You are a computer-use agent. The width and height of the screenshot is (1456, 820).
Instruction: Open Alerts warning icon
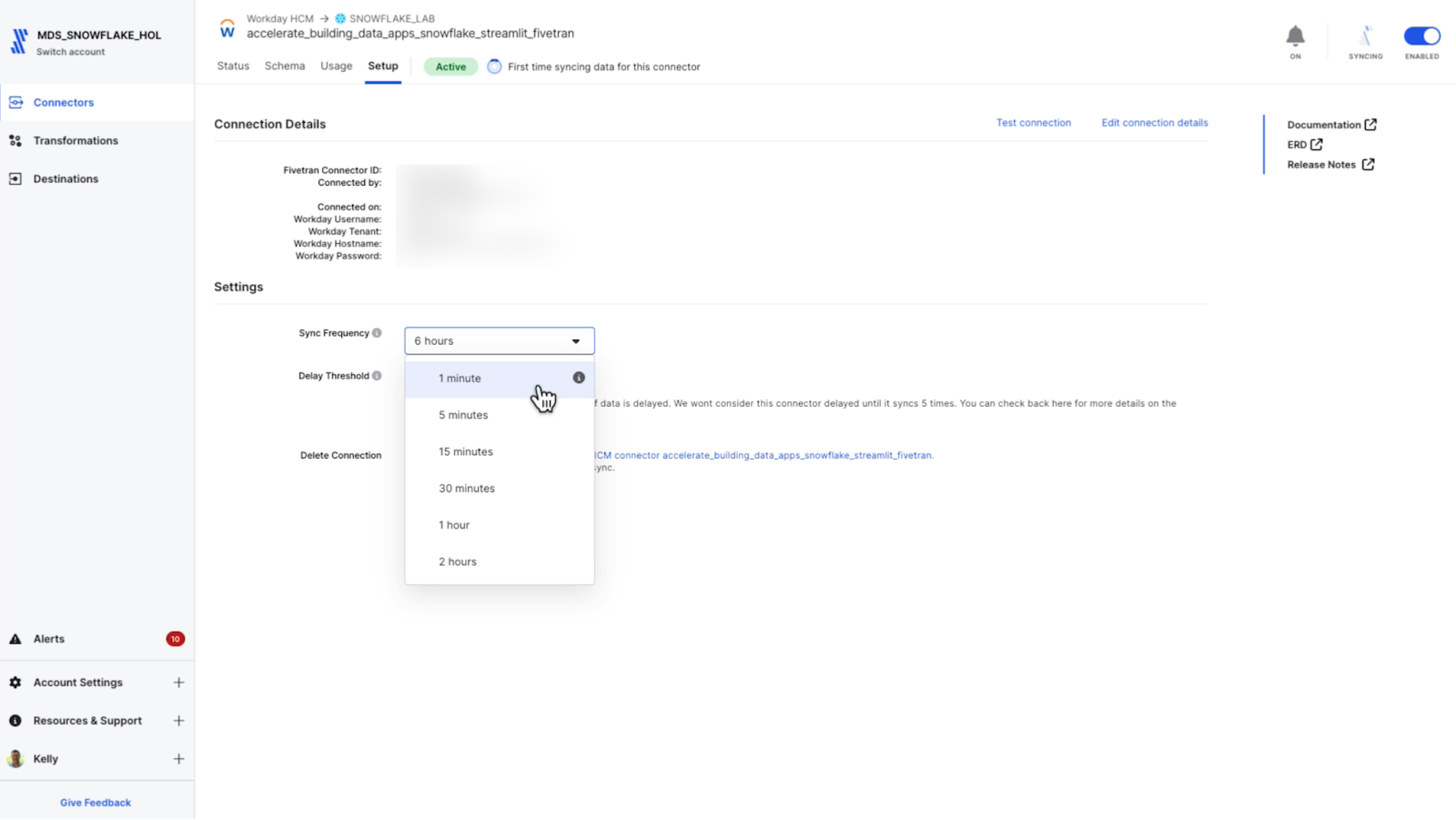point(15,639)
